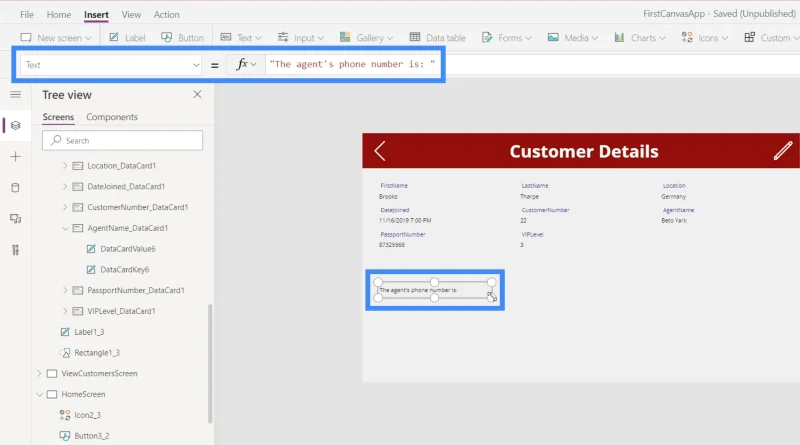Select DateJoined_DataCard1 in tree
Image resolution: width=800 pixels, height=445 pixels.
pos(126,186)
